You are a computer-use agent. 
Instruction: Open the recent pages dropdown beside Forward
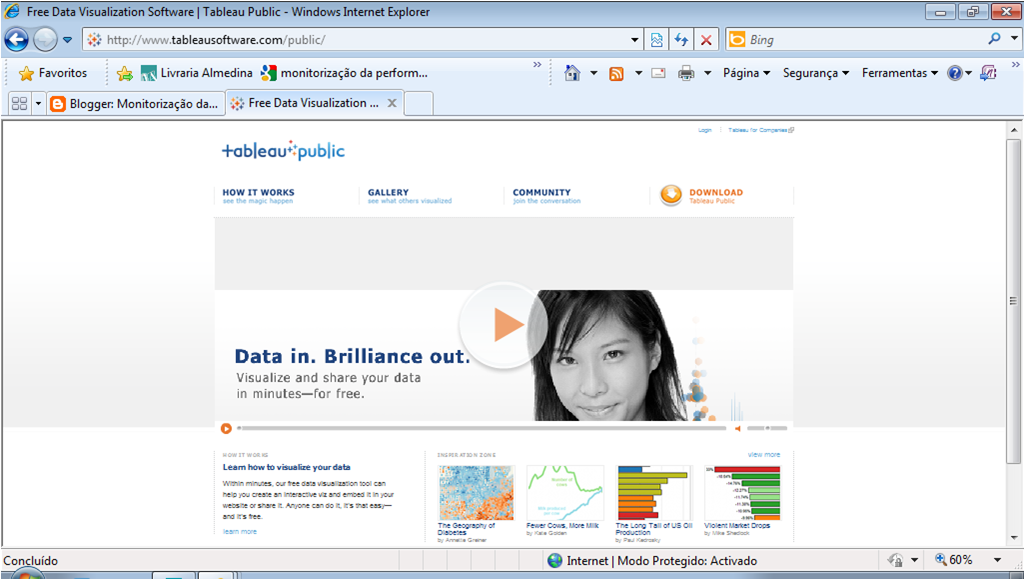pos(67,40)
